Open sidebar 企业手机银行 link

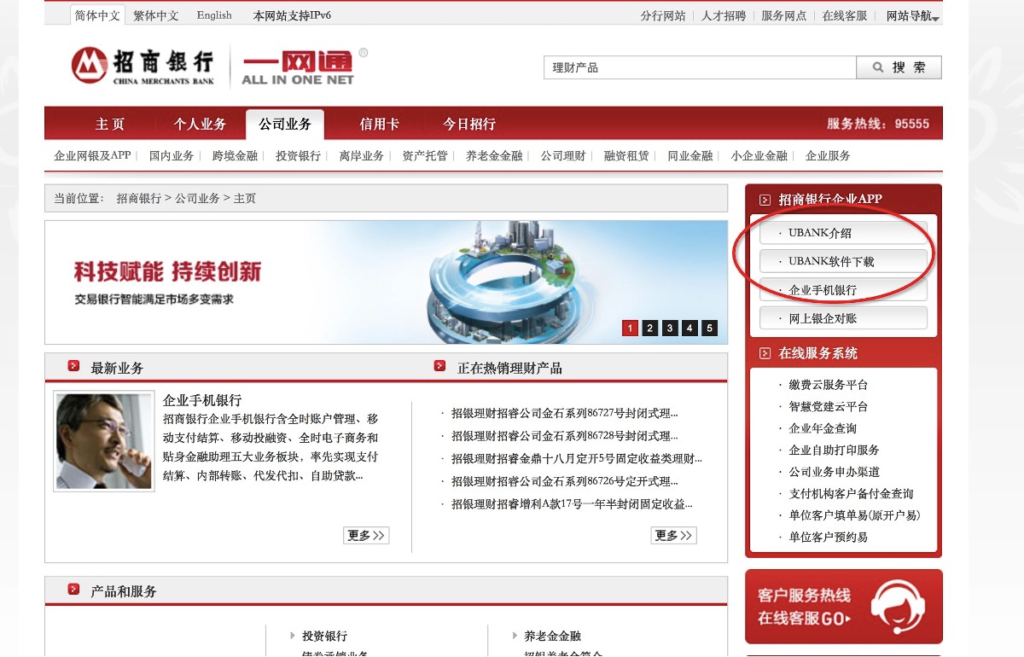tap(843, 290)
